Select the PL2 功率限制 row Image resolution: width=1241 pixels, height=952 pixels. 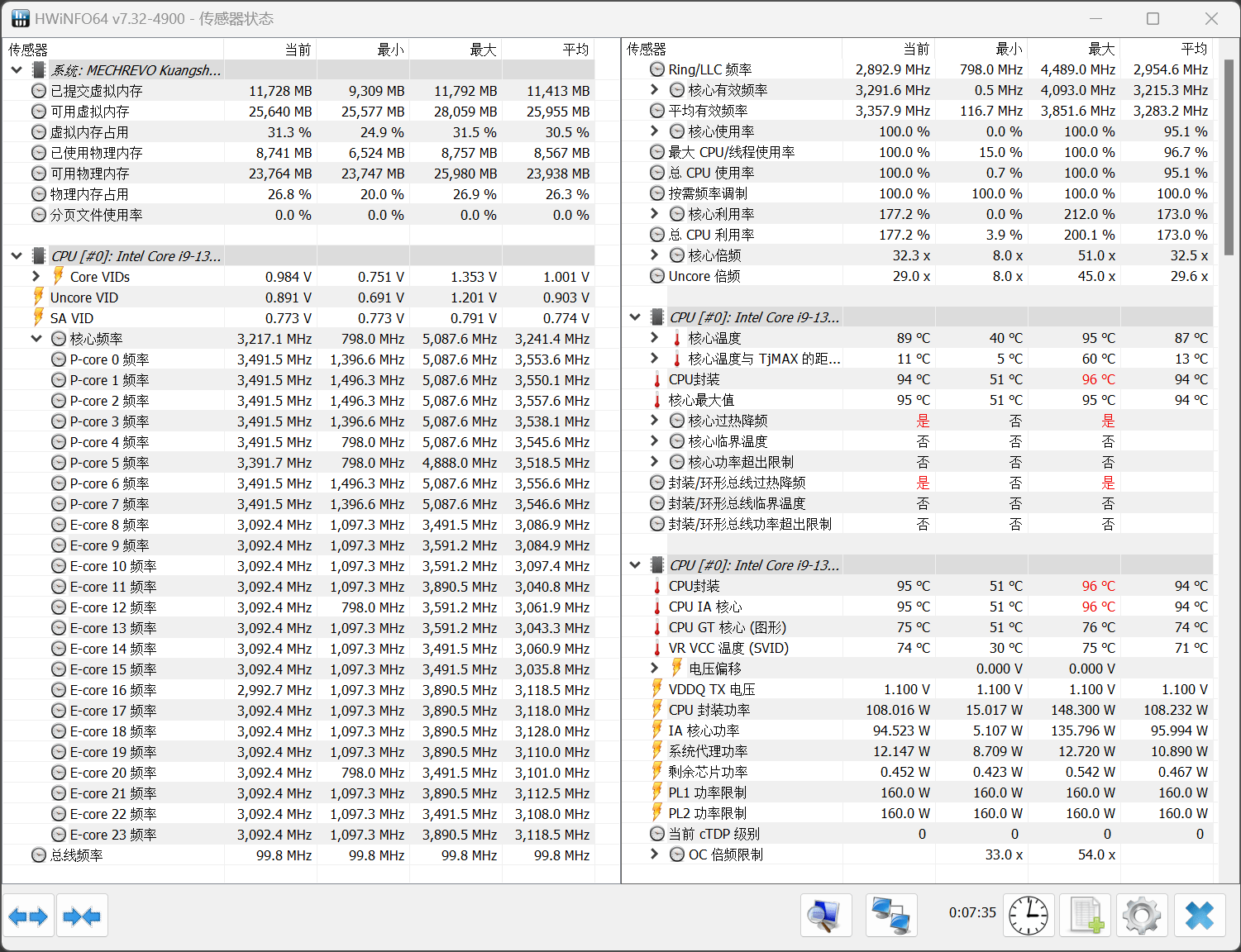(x=918, y=813)
